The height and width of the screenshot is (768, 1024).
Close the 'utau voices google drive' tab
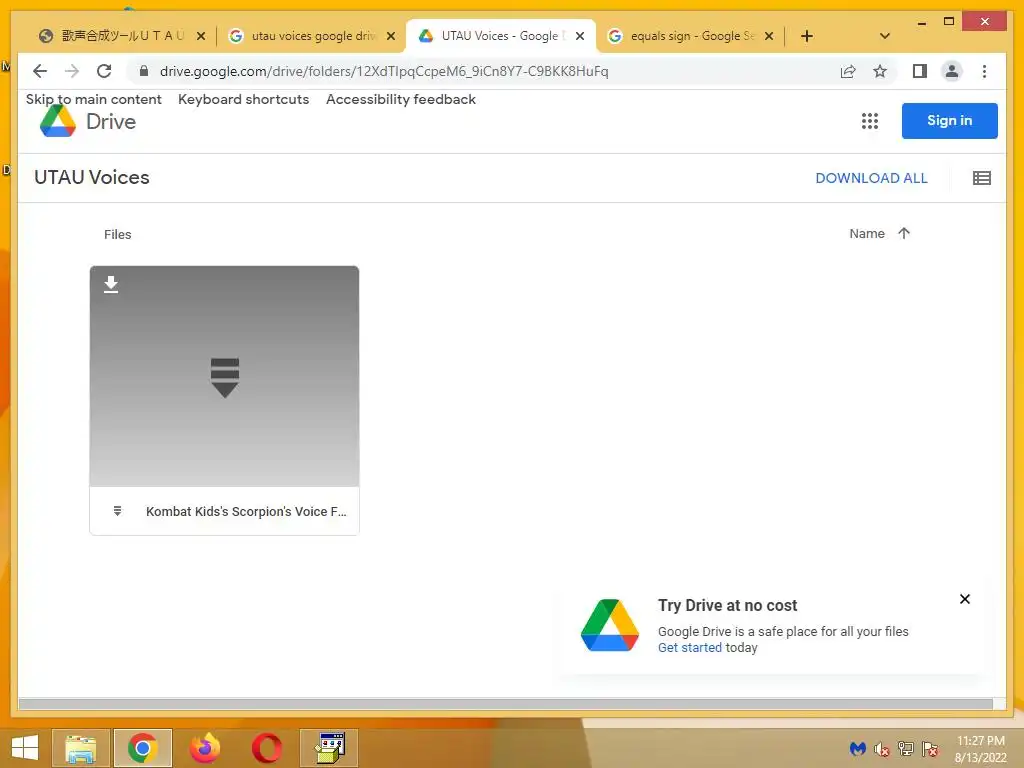pyautogui.click(x=391, y=36)
